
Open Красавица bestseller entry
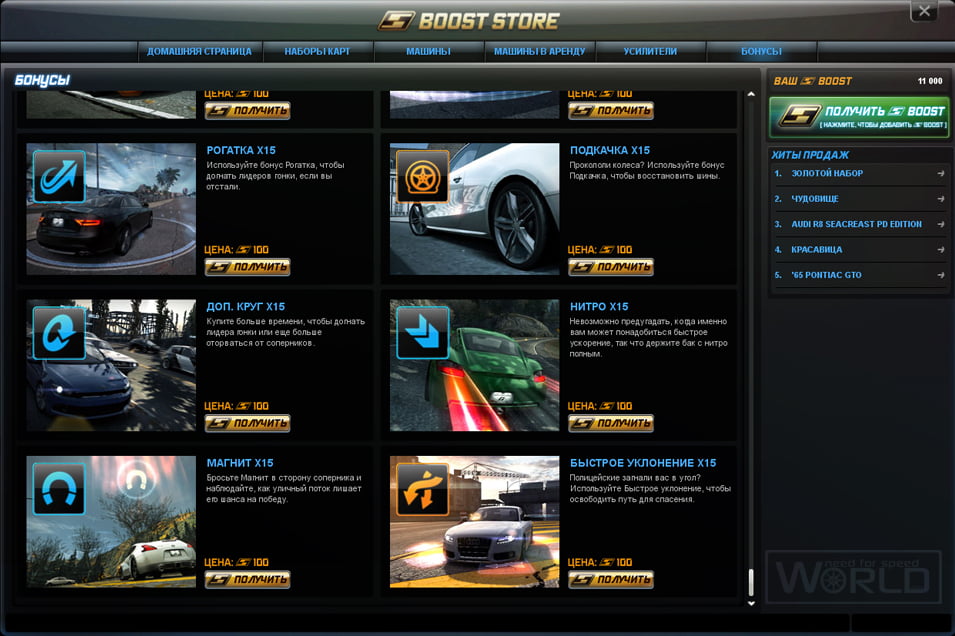tap(859, 250)
